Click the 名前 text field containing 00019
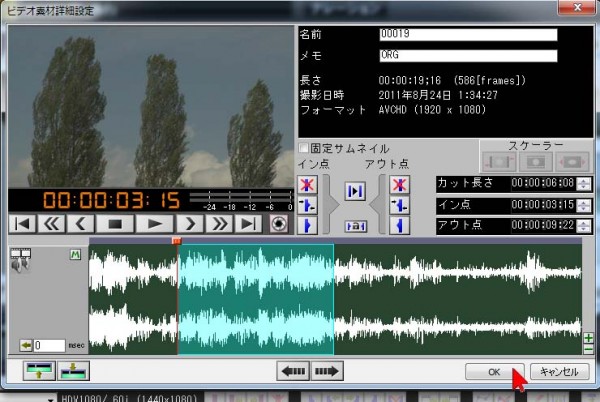The width and height of the screenshot is (600, 402). point(467,34)
